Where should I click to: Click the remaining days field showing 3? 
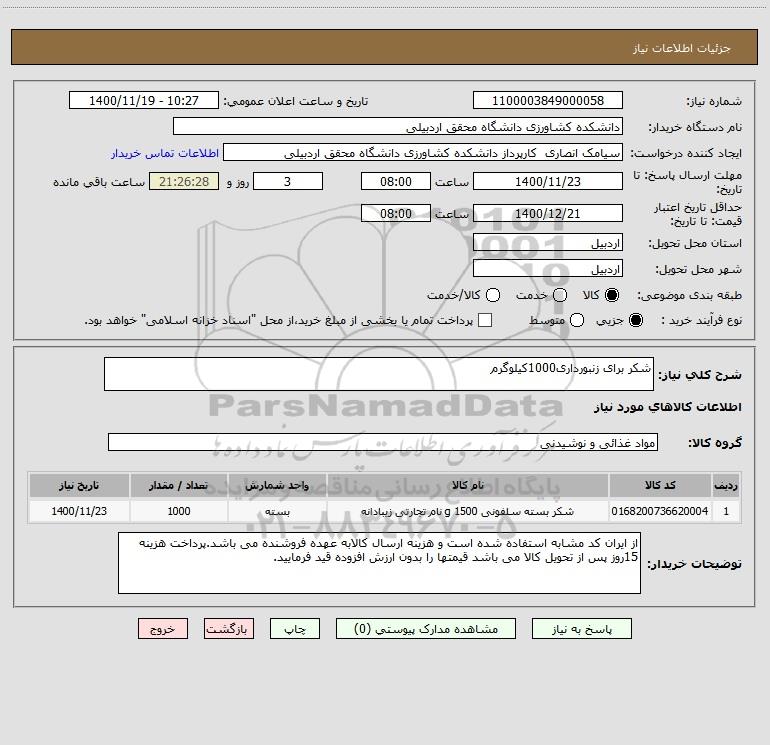click(288, 181)
